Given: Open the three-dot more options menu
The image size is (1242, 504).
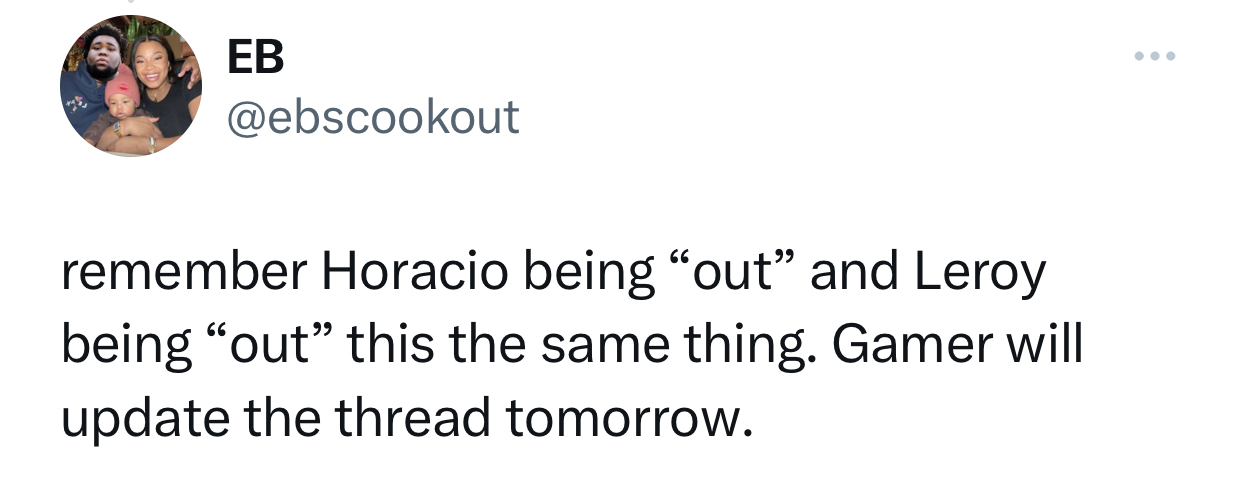Looking at the screenshot, I should click(1155, 56).
